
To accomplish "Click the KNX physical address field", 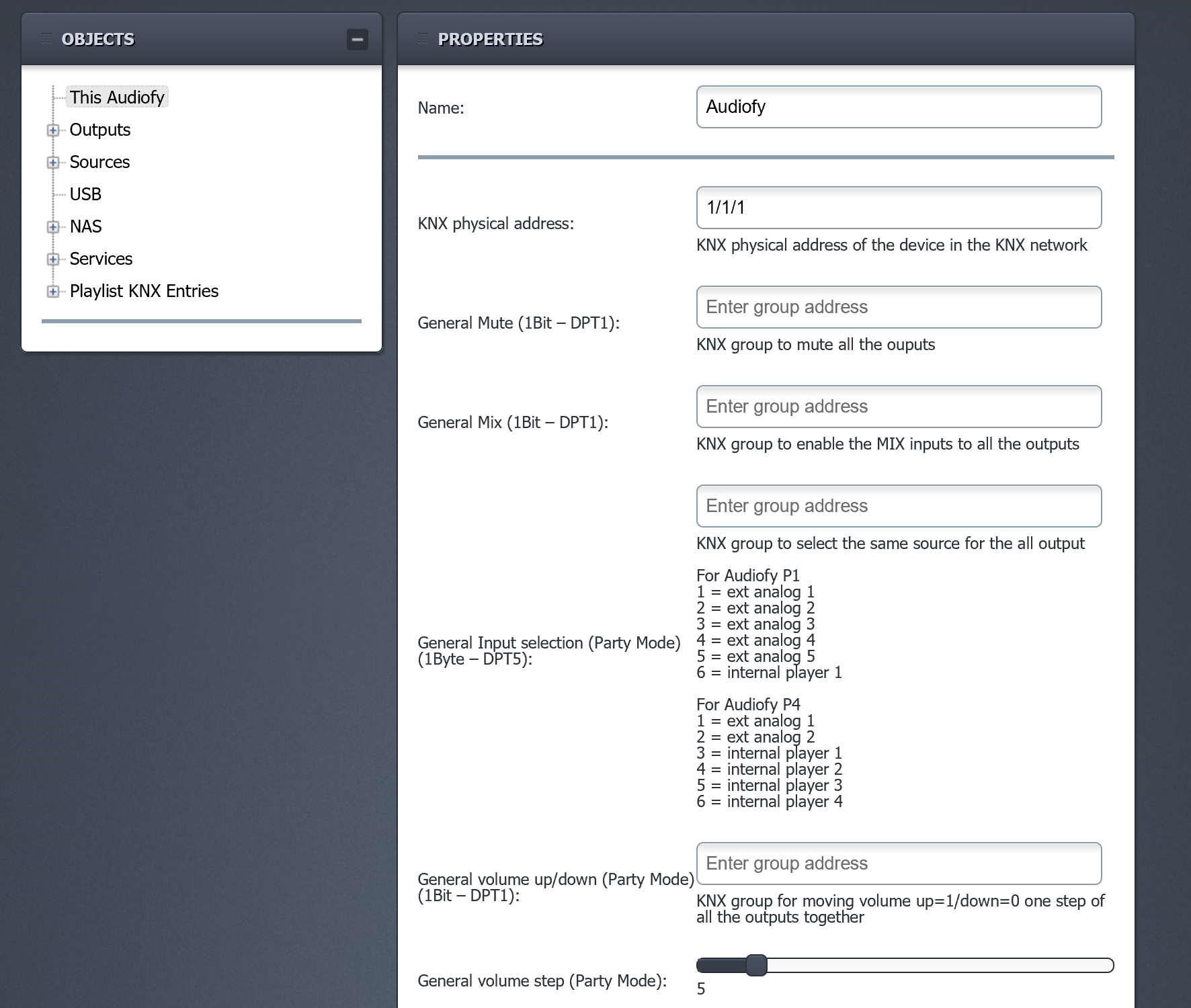I will 899,208.
